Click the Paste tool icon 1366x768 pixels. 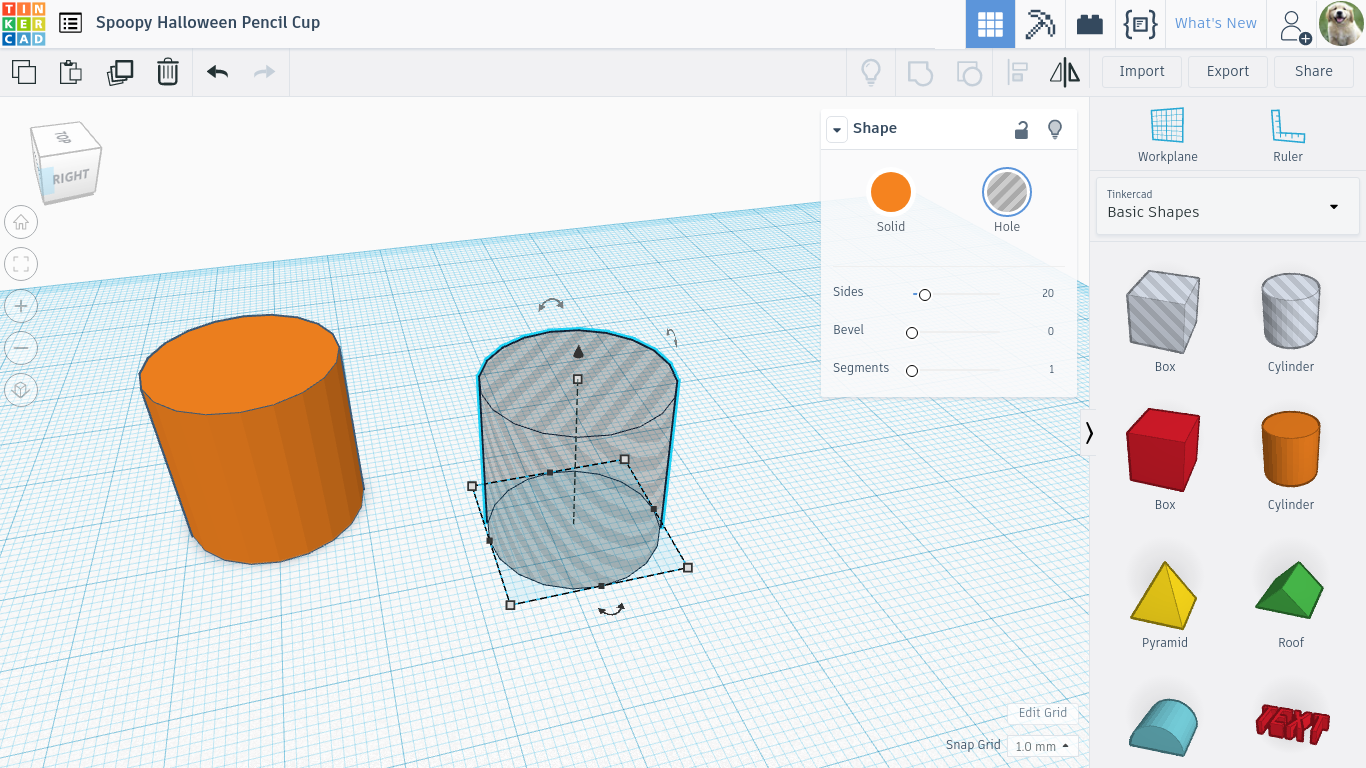click(x=70, y=72)
